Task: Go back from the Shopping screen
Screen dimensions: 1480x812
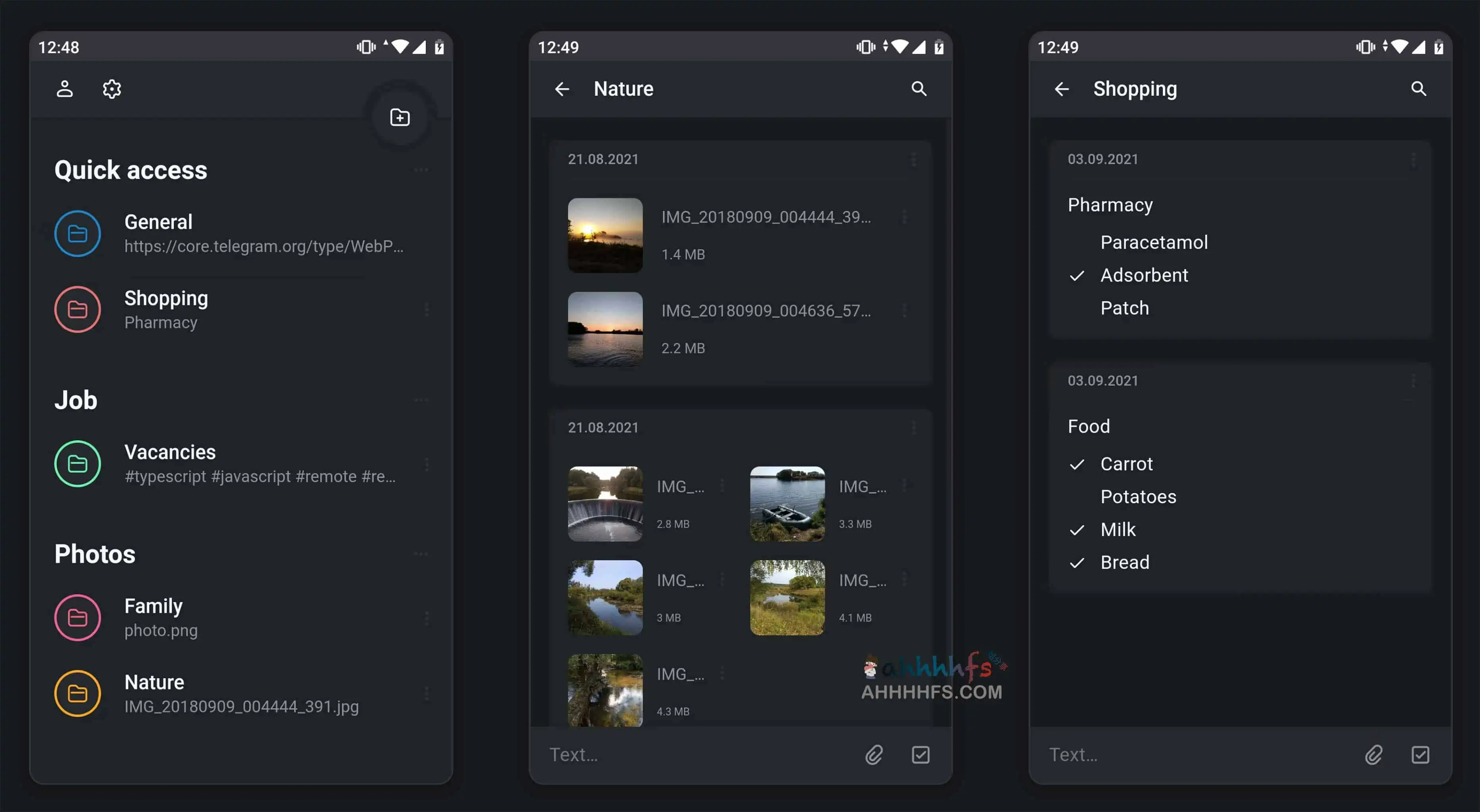Action: pos(1061,89)
